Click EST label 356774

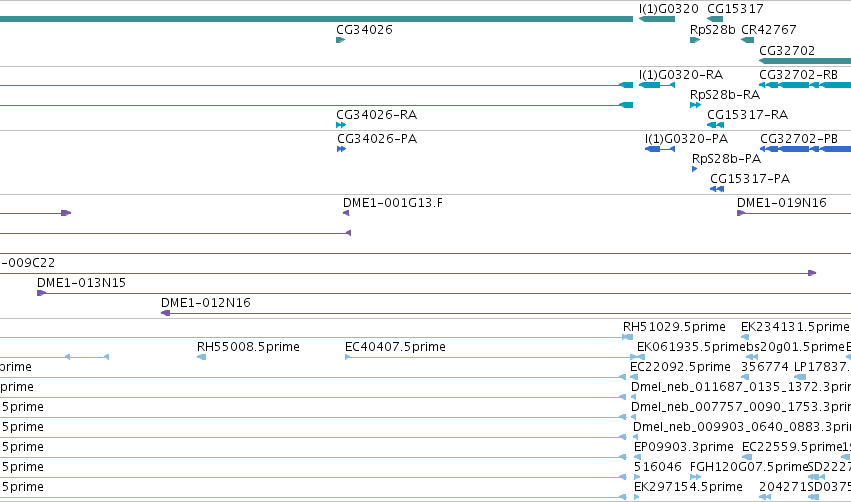click(x=765, y=367)
